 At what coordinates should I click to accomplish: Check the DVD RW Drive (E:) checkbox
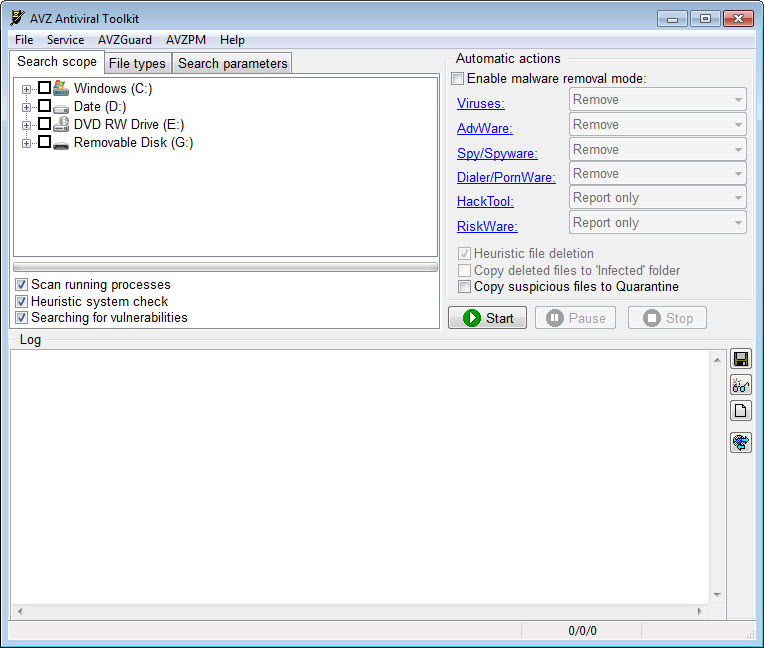[x=44, y=124]
